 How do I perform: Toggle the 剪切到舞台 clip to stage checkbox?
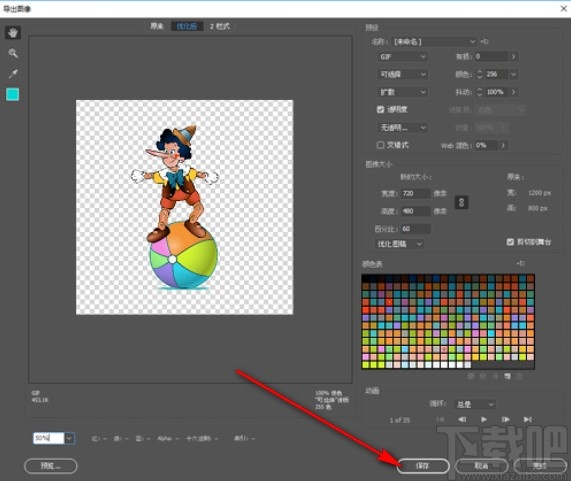(x=510, y=242)
